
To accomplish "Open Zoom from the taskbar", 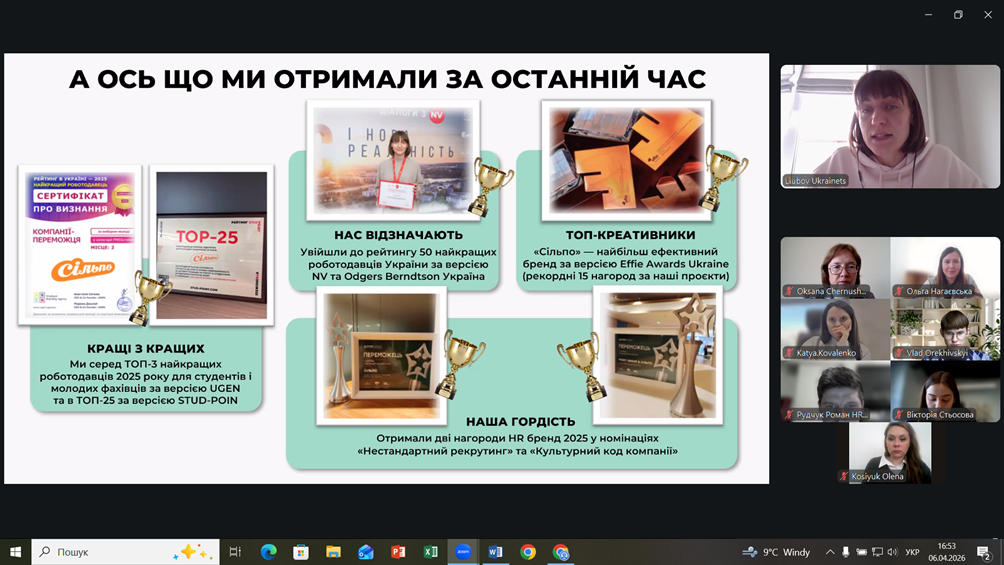I will [463, 552].
